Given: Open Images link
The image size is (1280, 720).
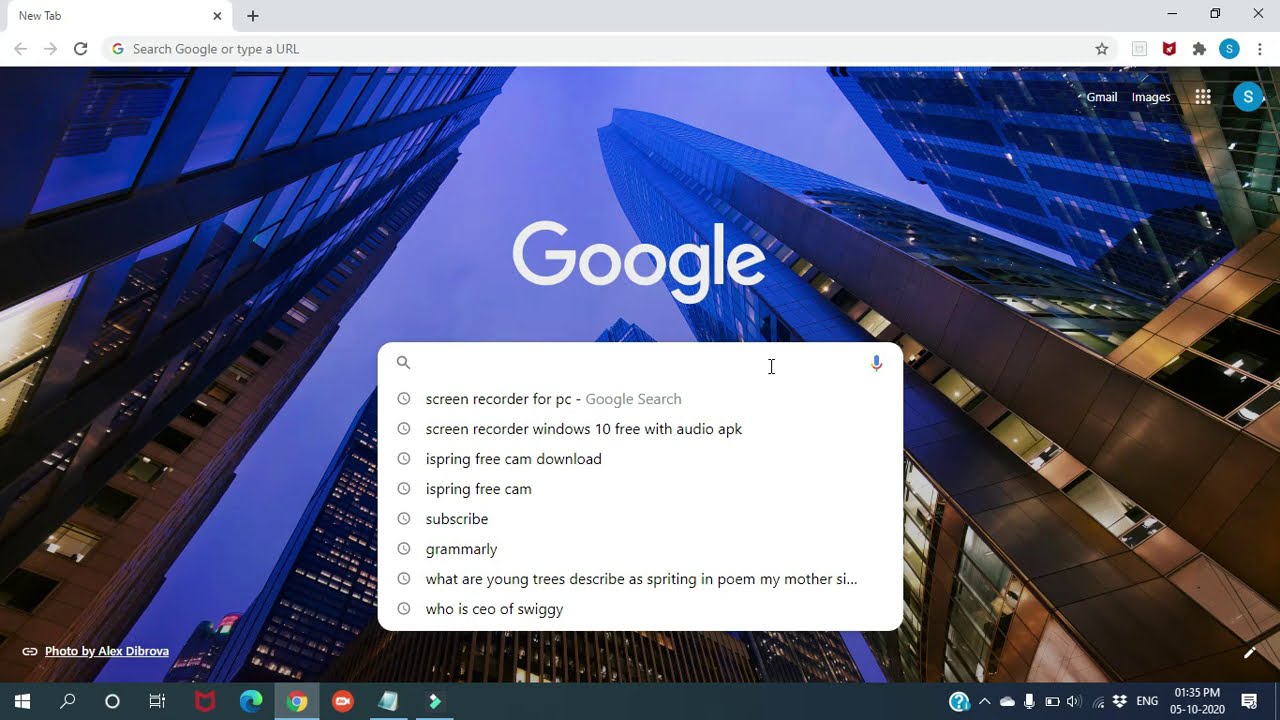Looking at the screenshot, I should point(1151,97).
